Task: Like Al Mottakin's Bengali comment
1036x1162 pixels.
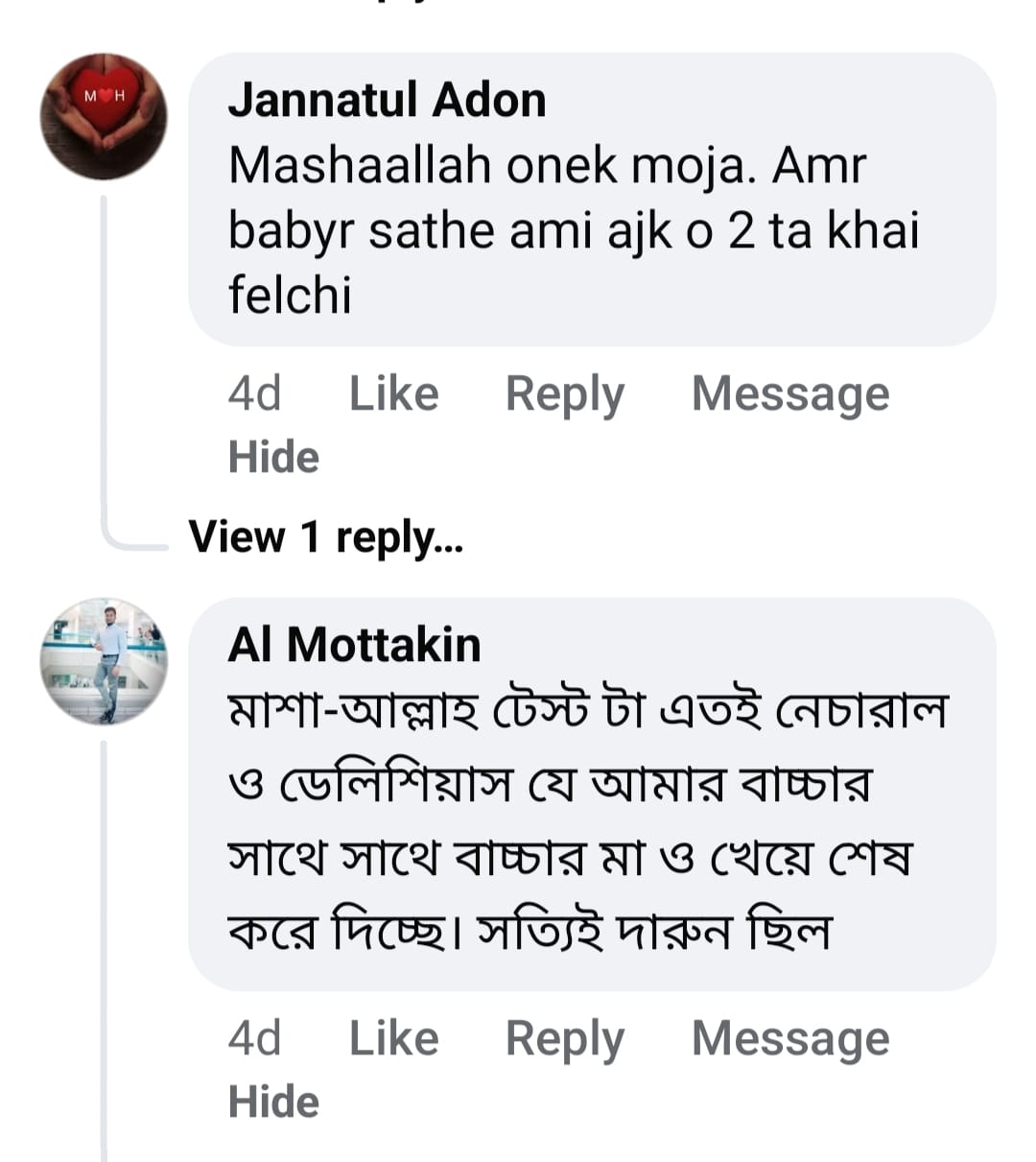Action: point(393,1038)
